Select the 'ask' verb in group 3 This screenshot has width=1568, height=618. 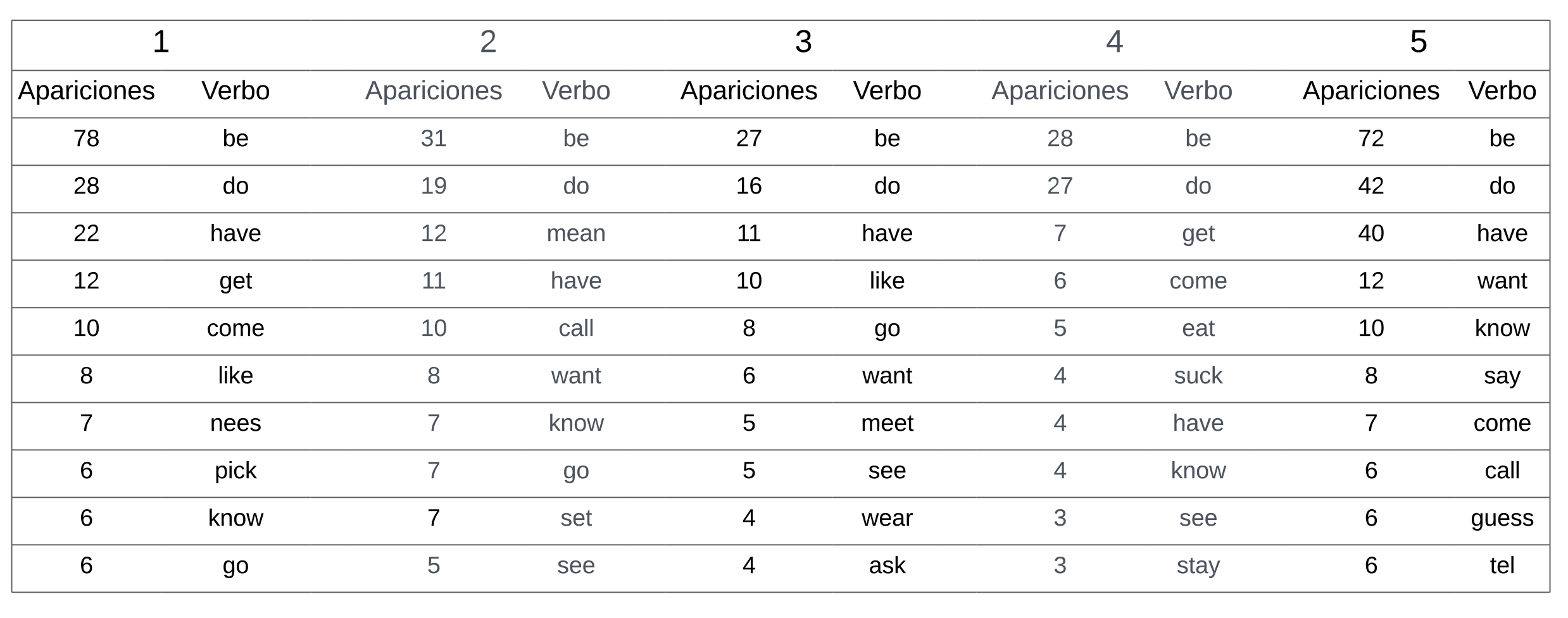887,565
